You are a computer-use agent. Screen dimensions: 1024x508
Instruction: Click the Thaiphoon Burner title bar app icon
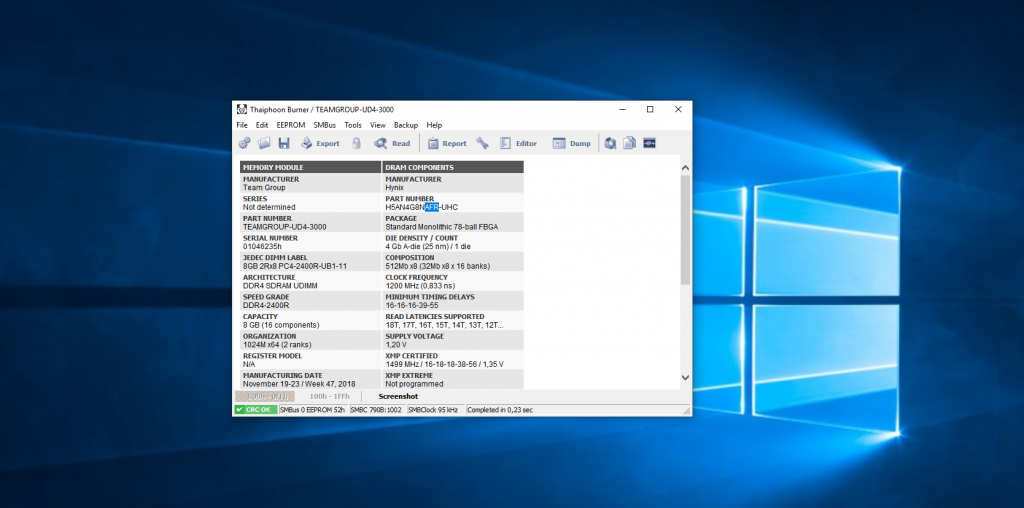pyautogui.click(x=242, y=110)
